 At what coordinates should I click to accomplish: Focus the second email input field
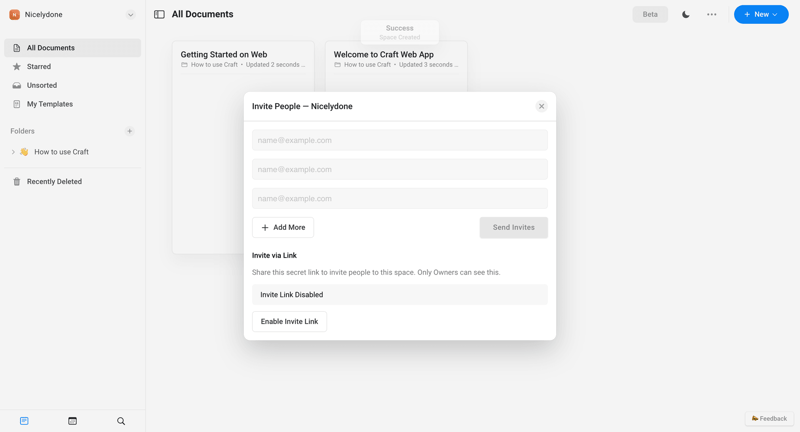(x=399, y=169)
